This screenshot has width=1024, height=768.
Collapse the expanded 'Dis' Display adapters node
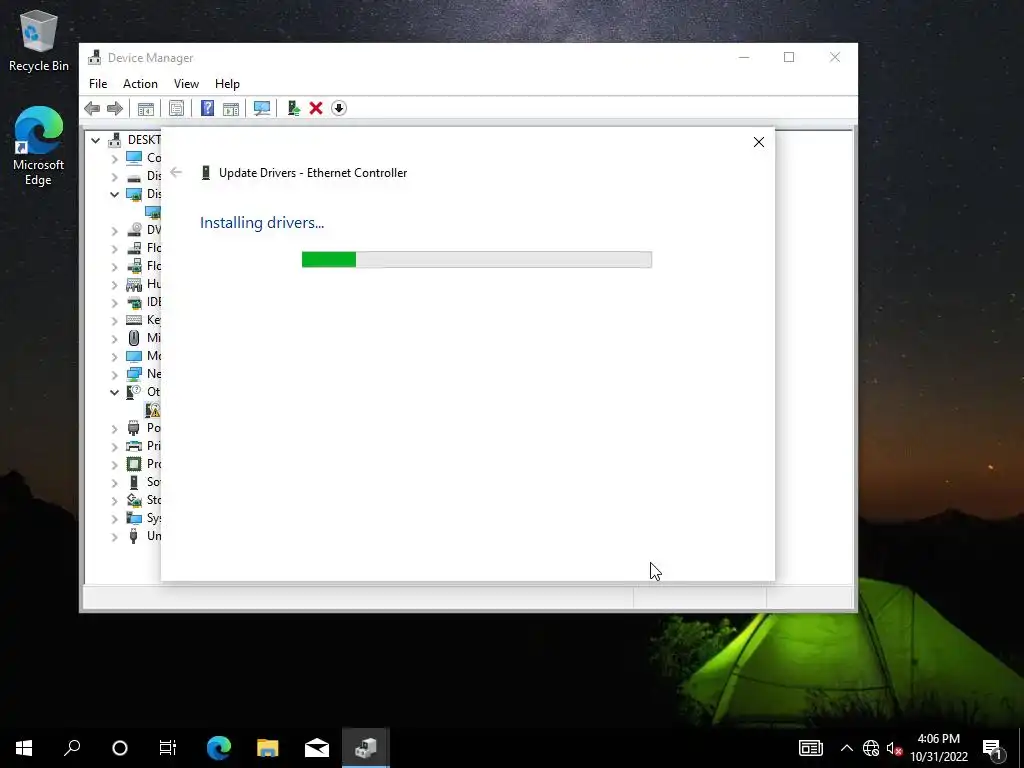pyautogui.click(x=114, y=194)
